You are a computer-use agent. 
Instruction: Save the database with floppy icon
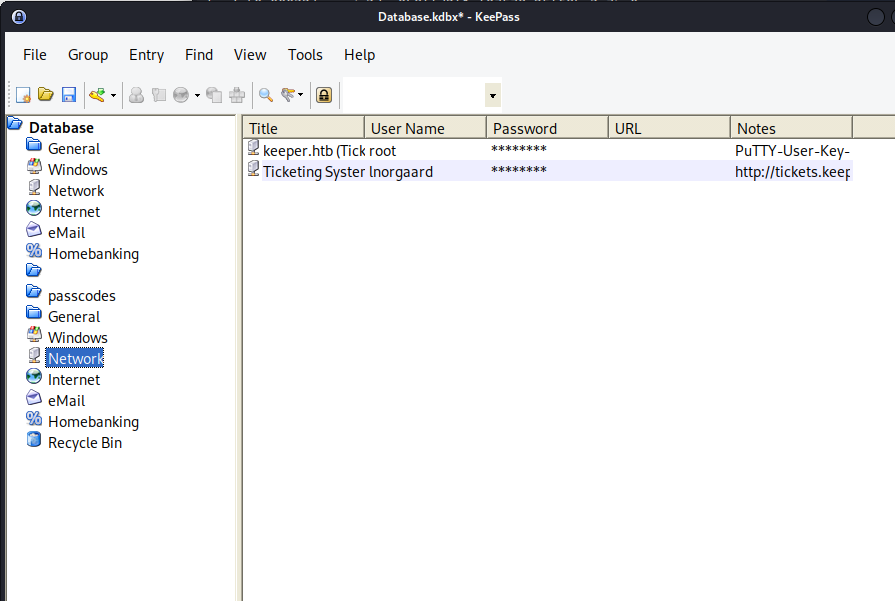pos(69,95)
